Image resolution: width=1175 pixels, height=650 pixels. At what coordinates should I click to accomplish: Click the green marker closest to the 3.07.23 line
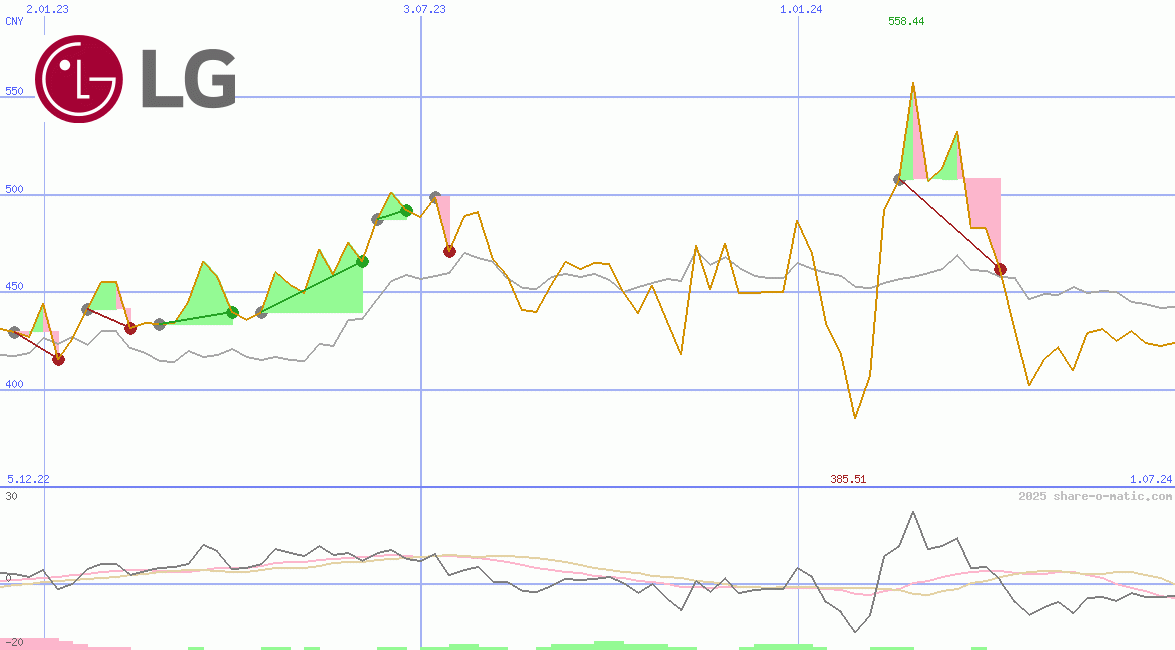[x=406, y=210]
